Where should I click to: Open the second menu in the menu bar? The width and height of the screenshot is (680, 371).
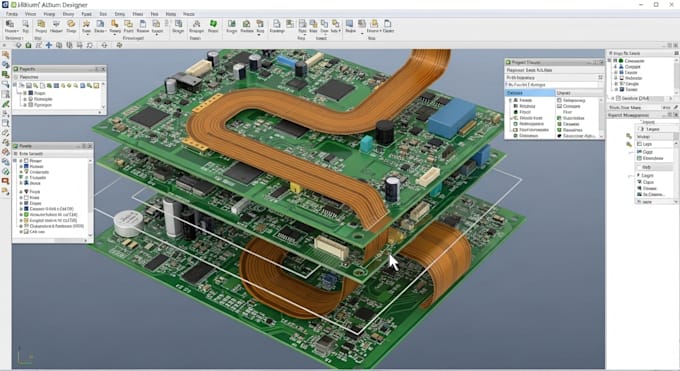coord(30,14)
